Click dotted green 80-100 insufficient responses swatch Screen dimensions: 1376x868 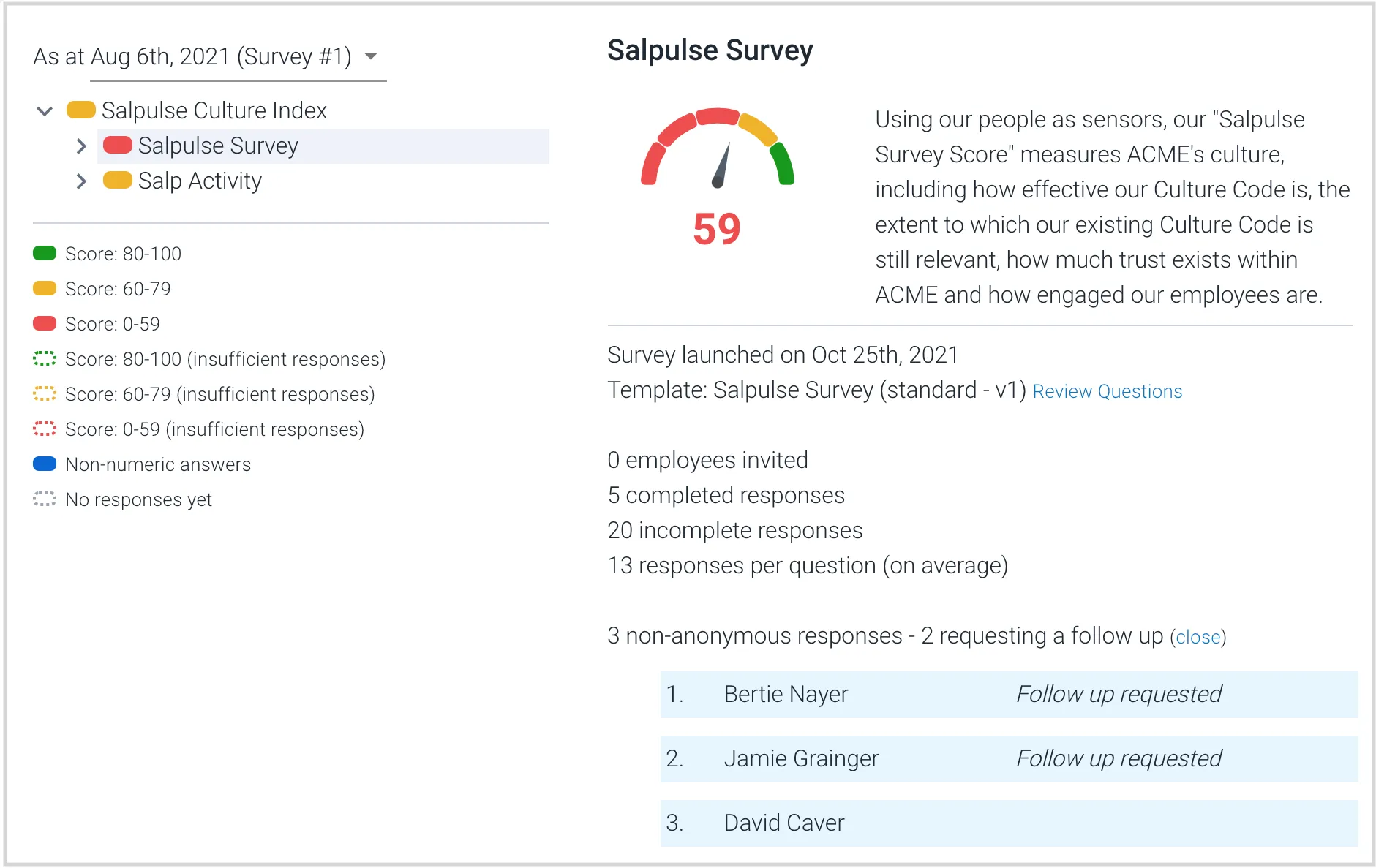coord(45,358)
